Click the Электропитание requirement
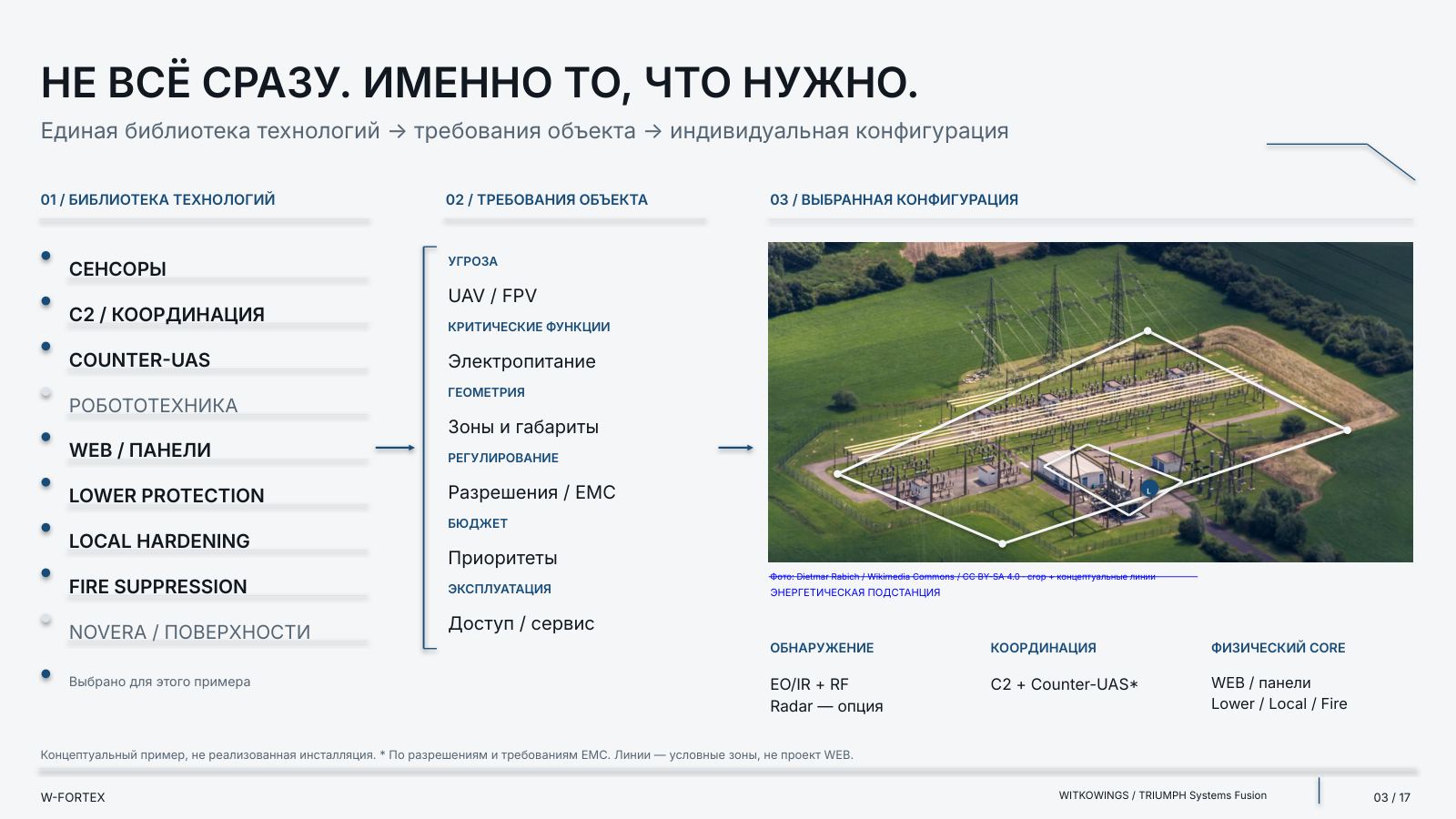Viewport: 1456px width, 819px height. click(x=521, y=361)
